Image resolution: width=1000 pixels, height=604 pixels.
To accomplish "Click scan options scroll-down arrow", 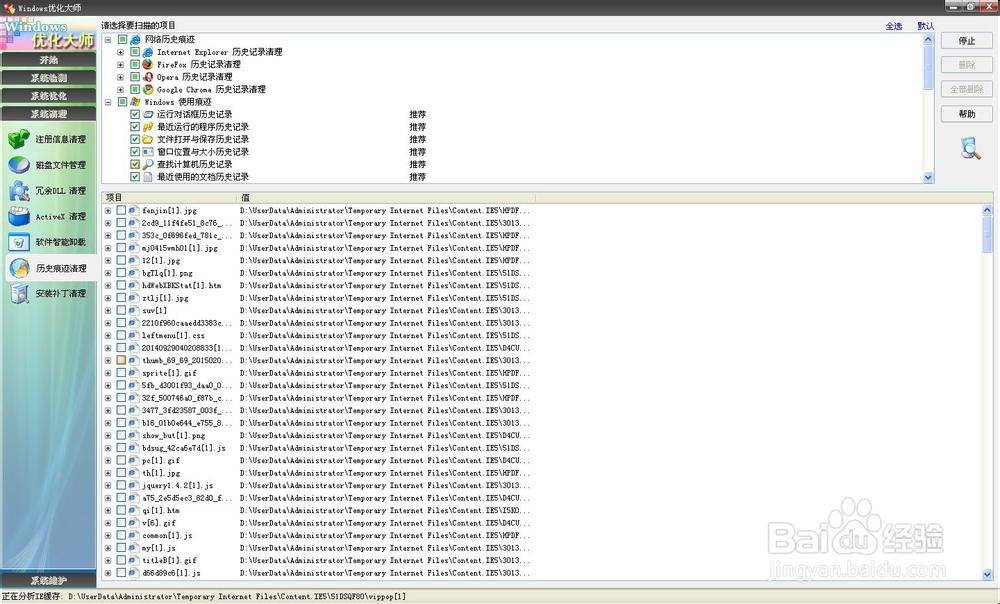I will (928, 177).
